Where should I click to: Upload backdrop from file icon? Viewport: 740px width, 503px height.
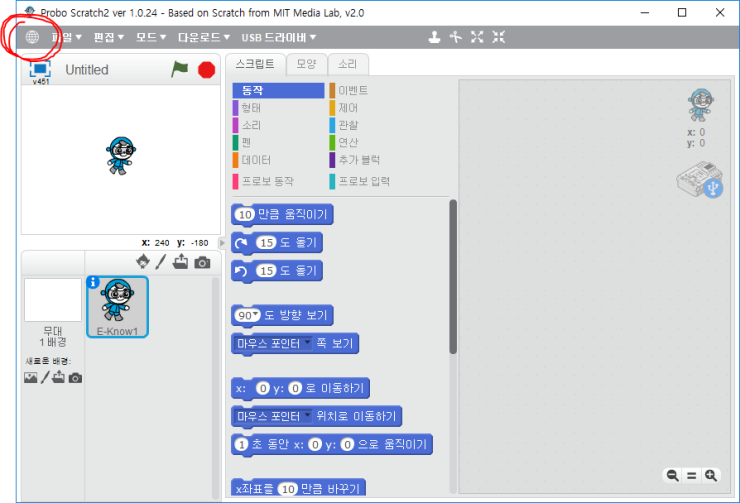pos(59,377)
